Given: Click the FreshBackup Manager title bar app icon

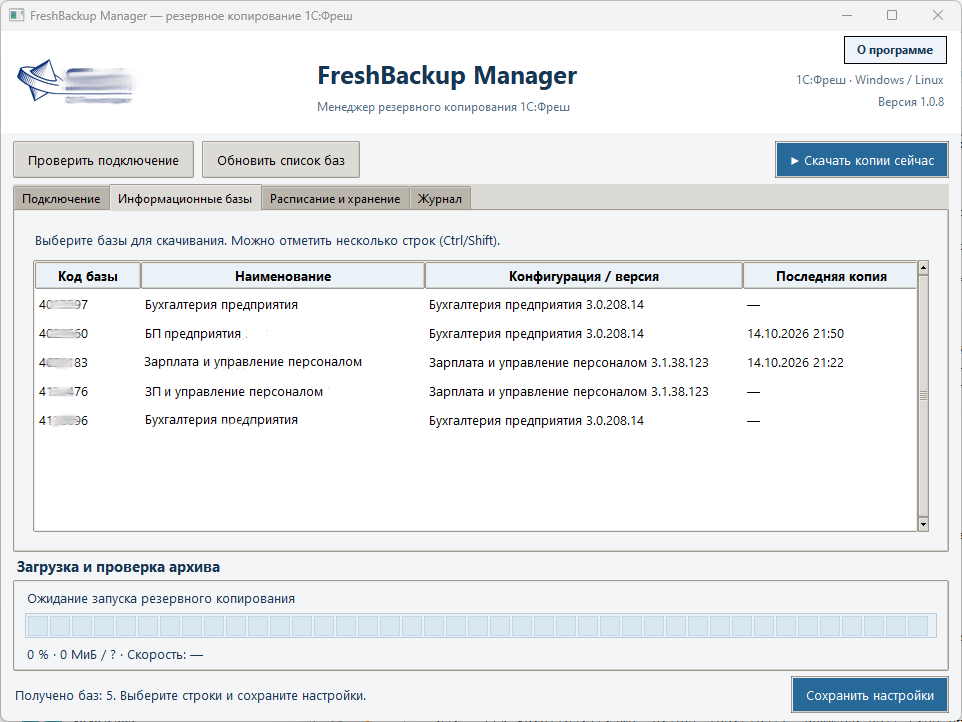Looking at the screenshot, I should click(17, 15).
